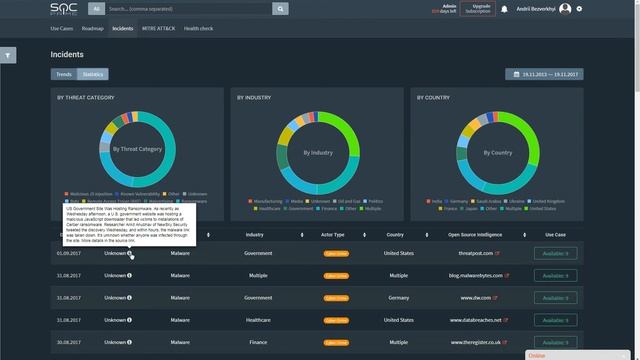Click the Healthcare industry cell
640x360 pixels.
coord(258,320)
